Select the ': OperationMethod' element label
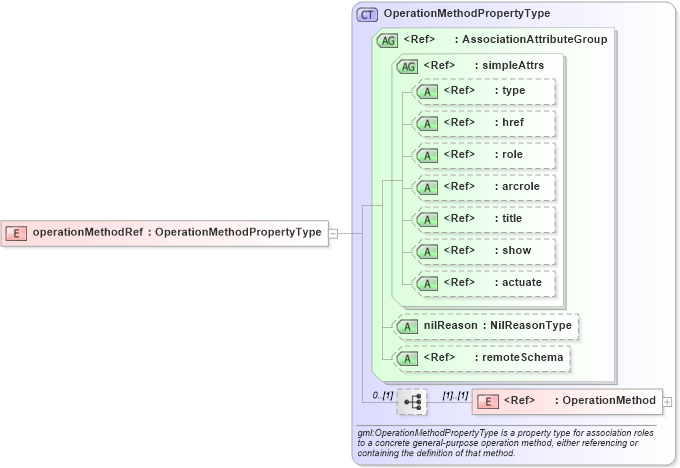This screenshot has width=680, height=468. 605,400
